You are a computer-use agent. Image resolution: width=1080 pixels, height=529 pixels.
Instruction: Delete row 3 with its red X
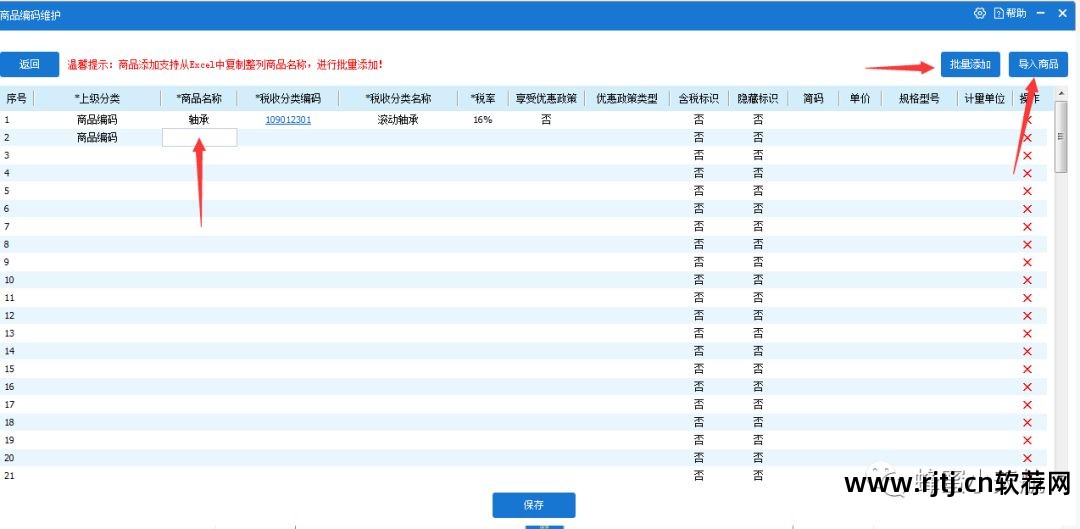click(x=1027, y=156)
